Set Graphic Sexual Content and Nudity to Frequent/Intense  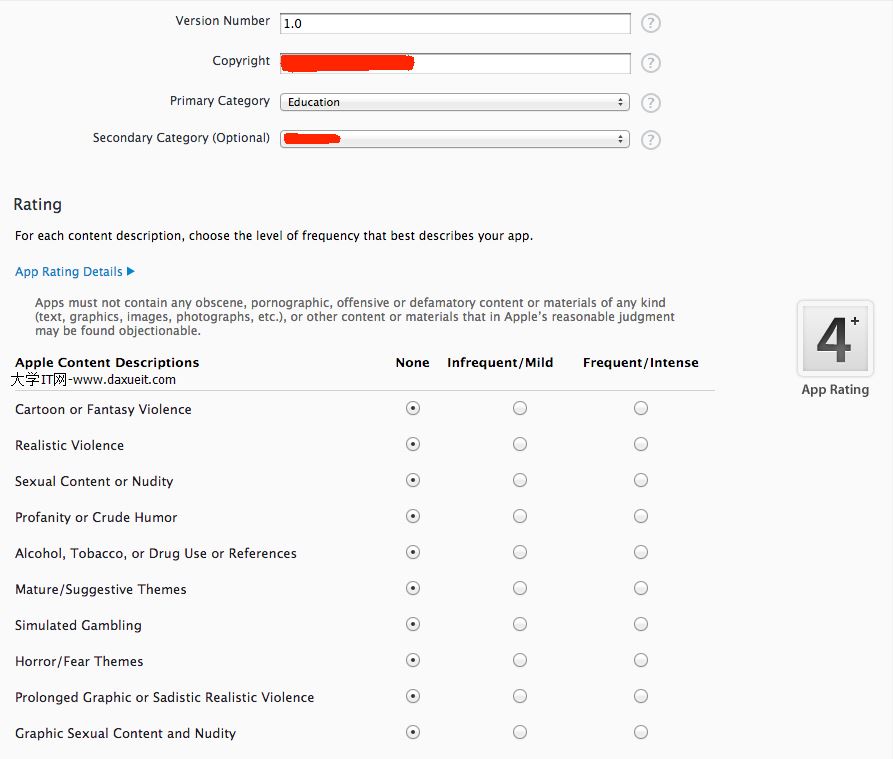(x=641, y=732)
